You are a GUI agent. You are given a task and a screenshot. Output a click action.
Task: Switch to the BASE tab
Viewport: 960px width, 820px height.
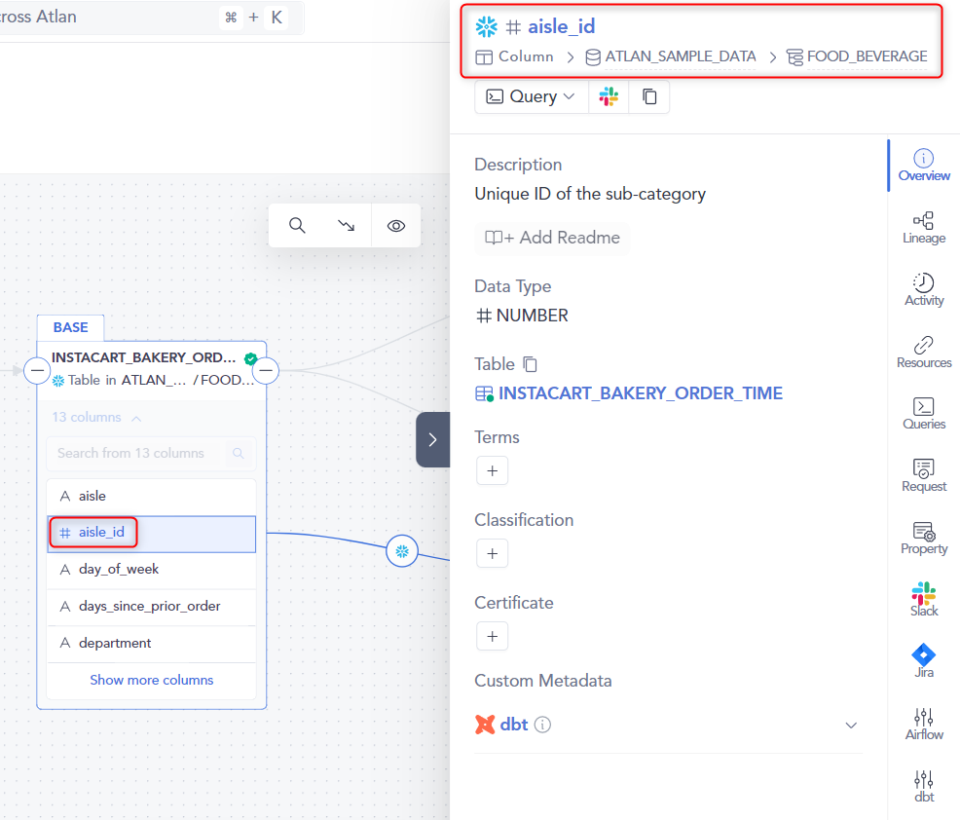tap(70, 327)
